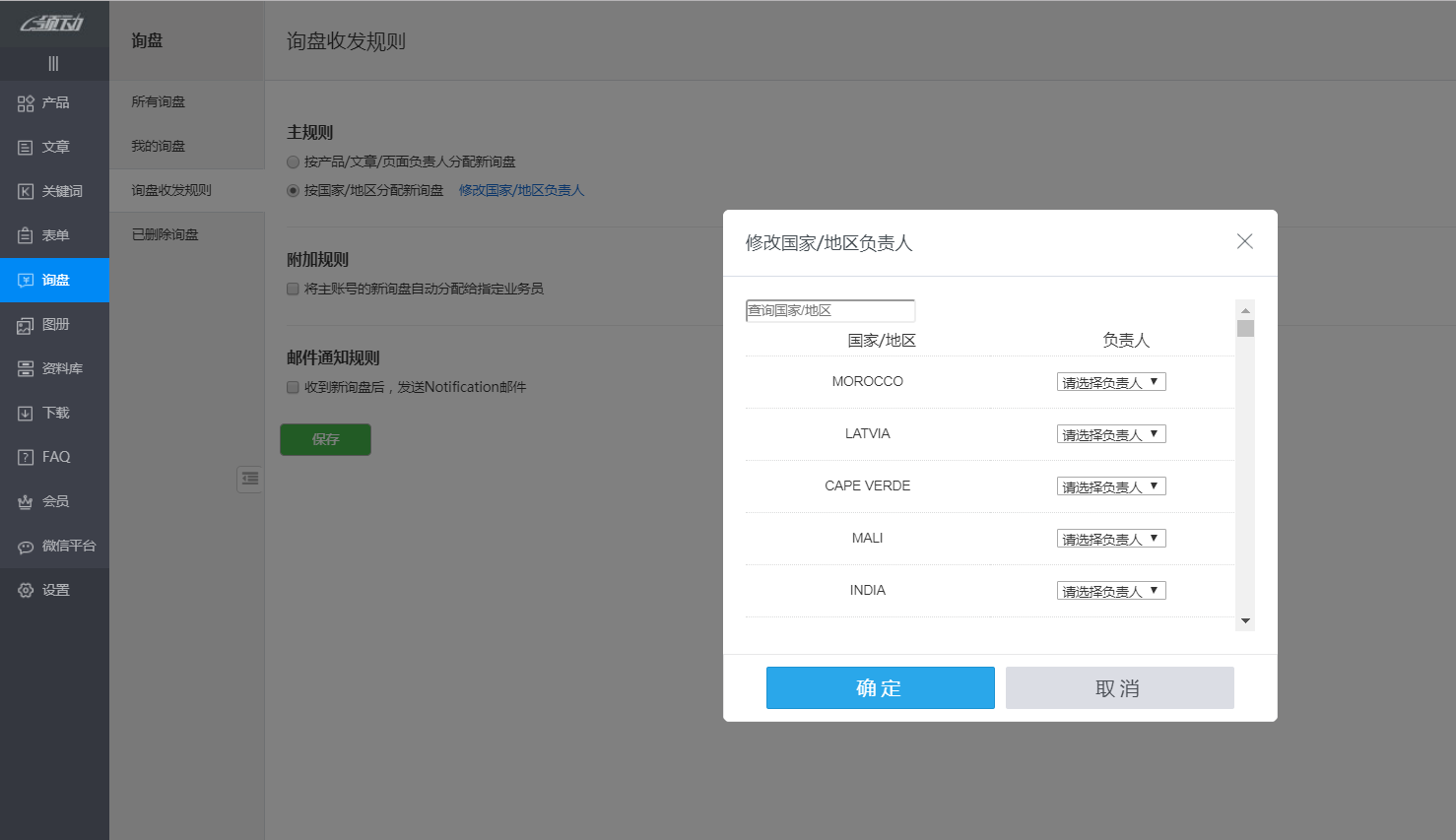The width and height of the screenshot is (1456, 840).
Task: Open the 文章 articles icon in sidebar
Action: click(x=26, y=148)
